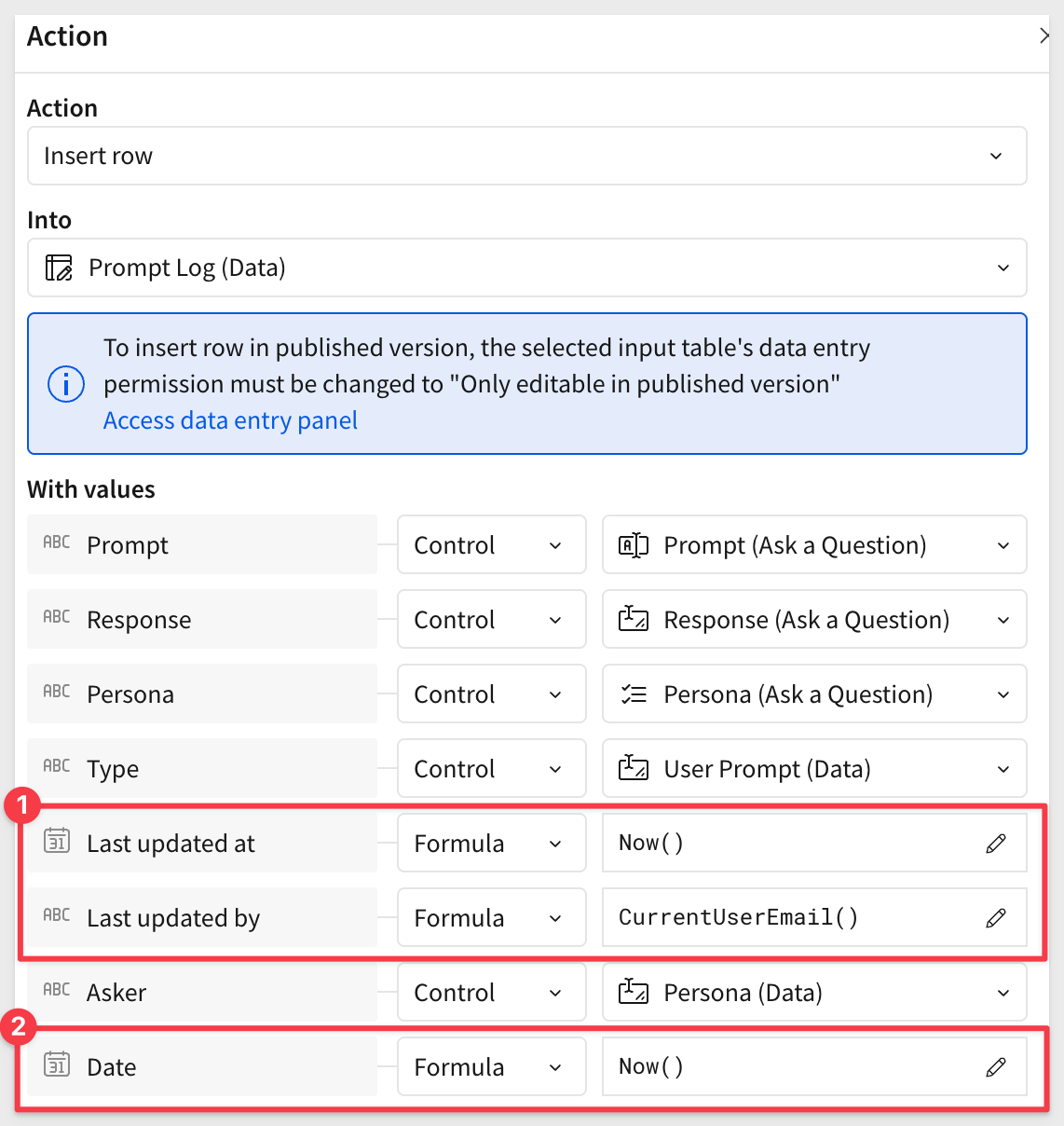The image size is (1064, 1126).
Task: Open the Response (Ask a Question) control dropdown
Action: pos(814,620)
